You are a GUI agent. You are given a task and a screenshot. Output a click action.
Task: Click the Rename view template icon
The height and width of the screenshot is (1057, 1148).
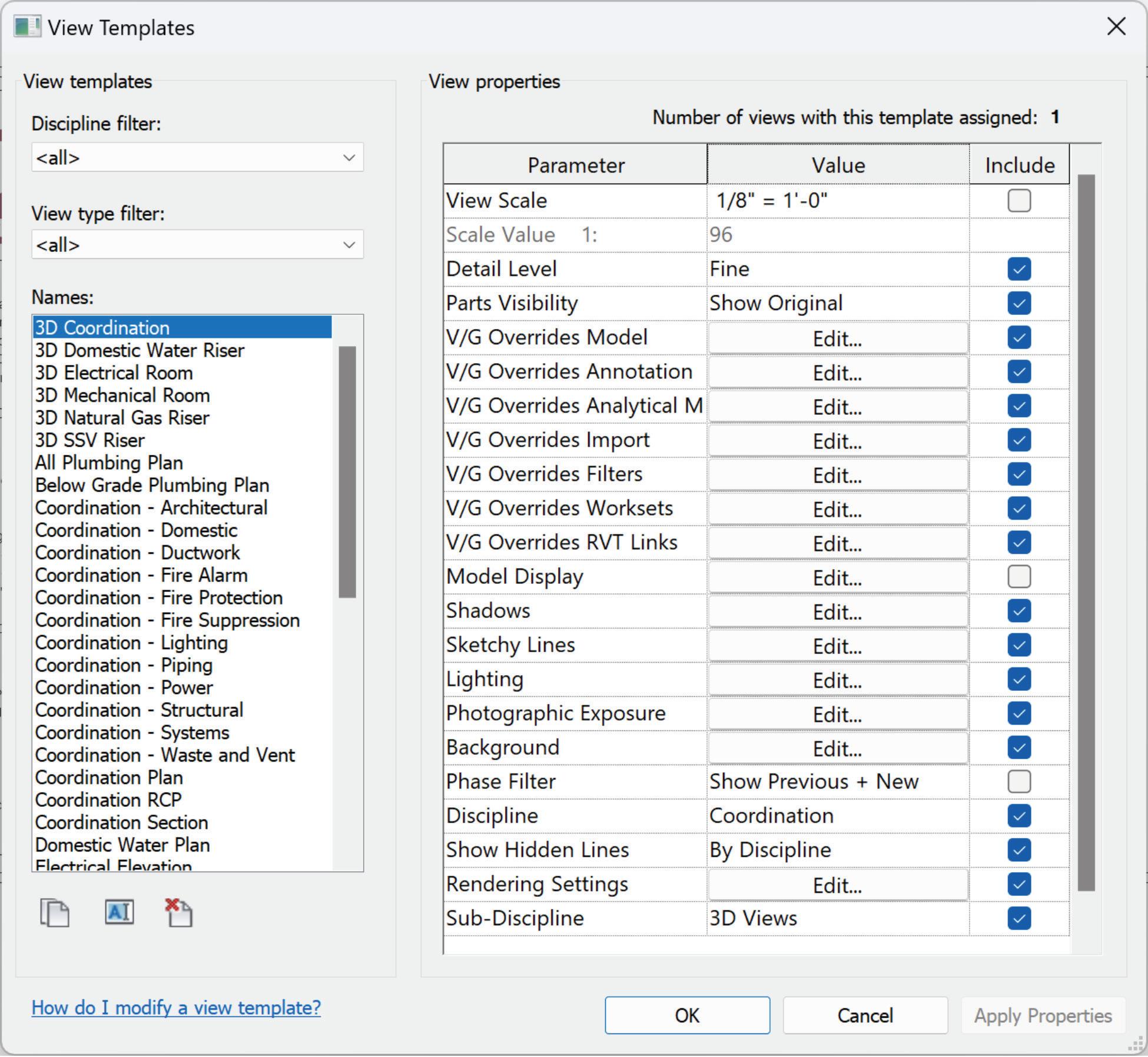pos(120,913)
